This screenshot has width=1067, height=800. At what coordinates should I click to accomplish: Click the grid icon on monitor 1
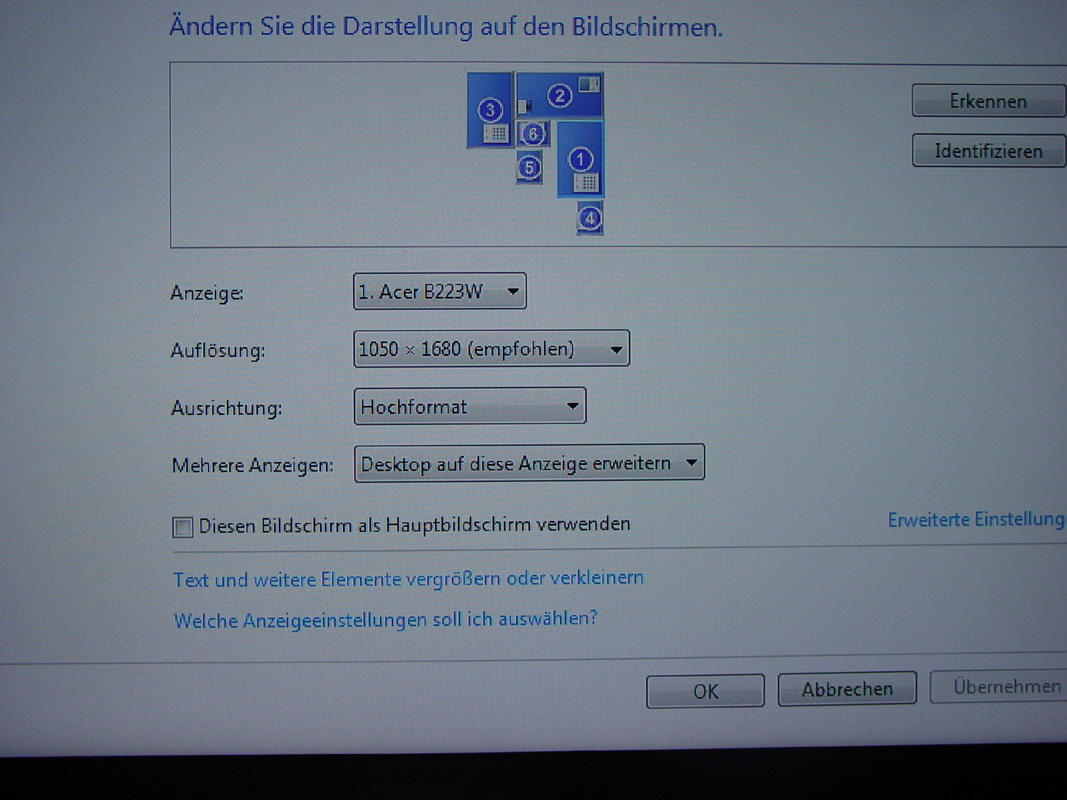tap(586, 182)
